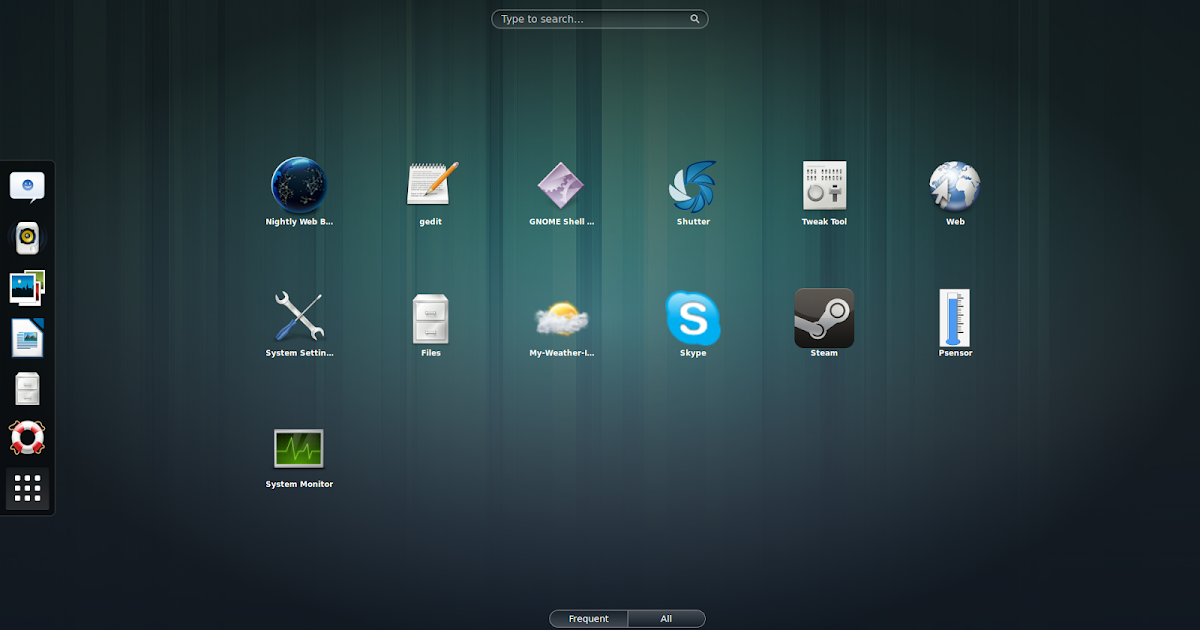Click the search field at the top

(599, 18)
